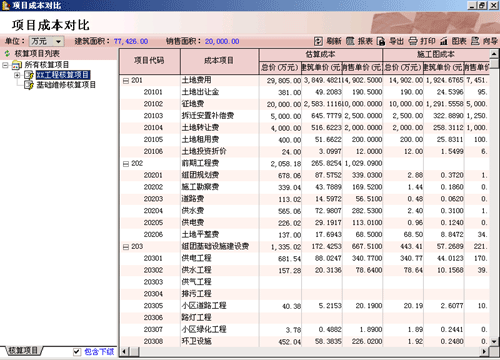500x360 pixels.
Task: Click the 所有核算项目 folder icon
Action: point(17,65)
